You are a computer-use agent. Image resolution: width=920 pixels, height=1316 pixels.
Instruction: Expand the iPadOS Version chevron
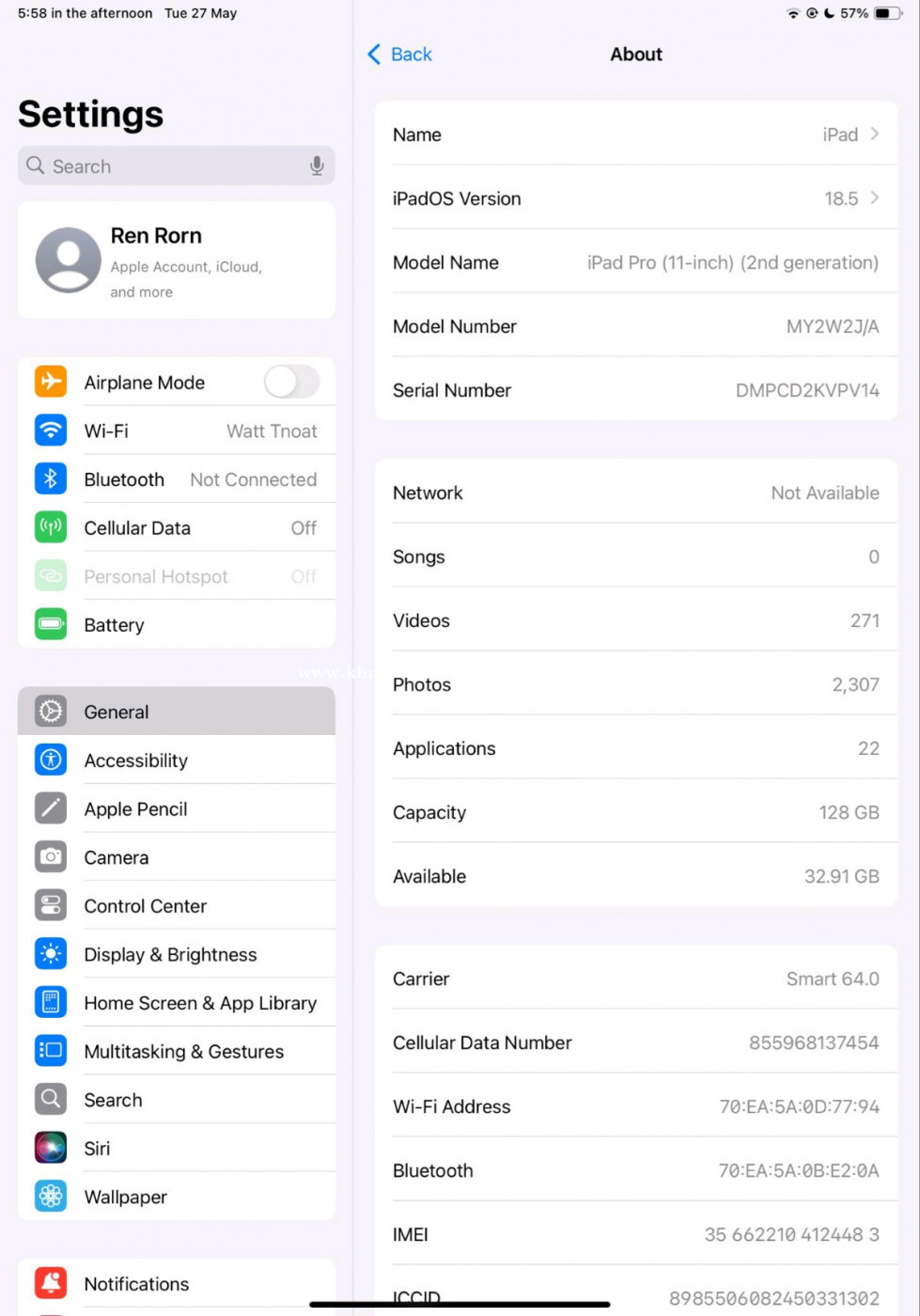[x=875, y=198]
